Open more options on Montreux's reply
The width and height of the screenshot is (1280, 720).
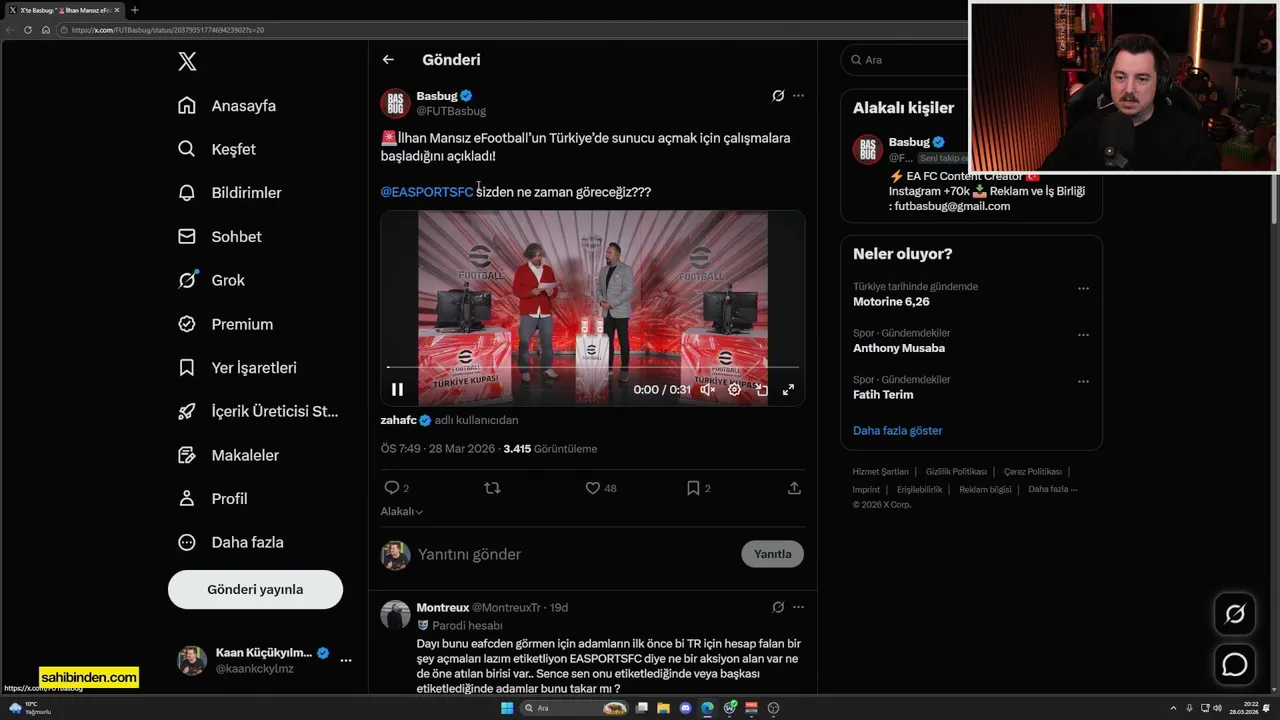click(798, 607)
